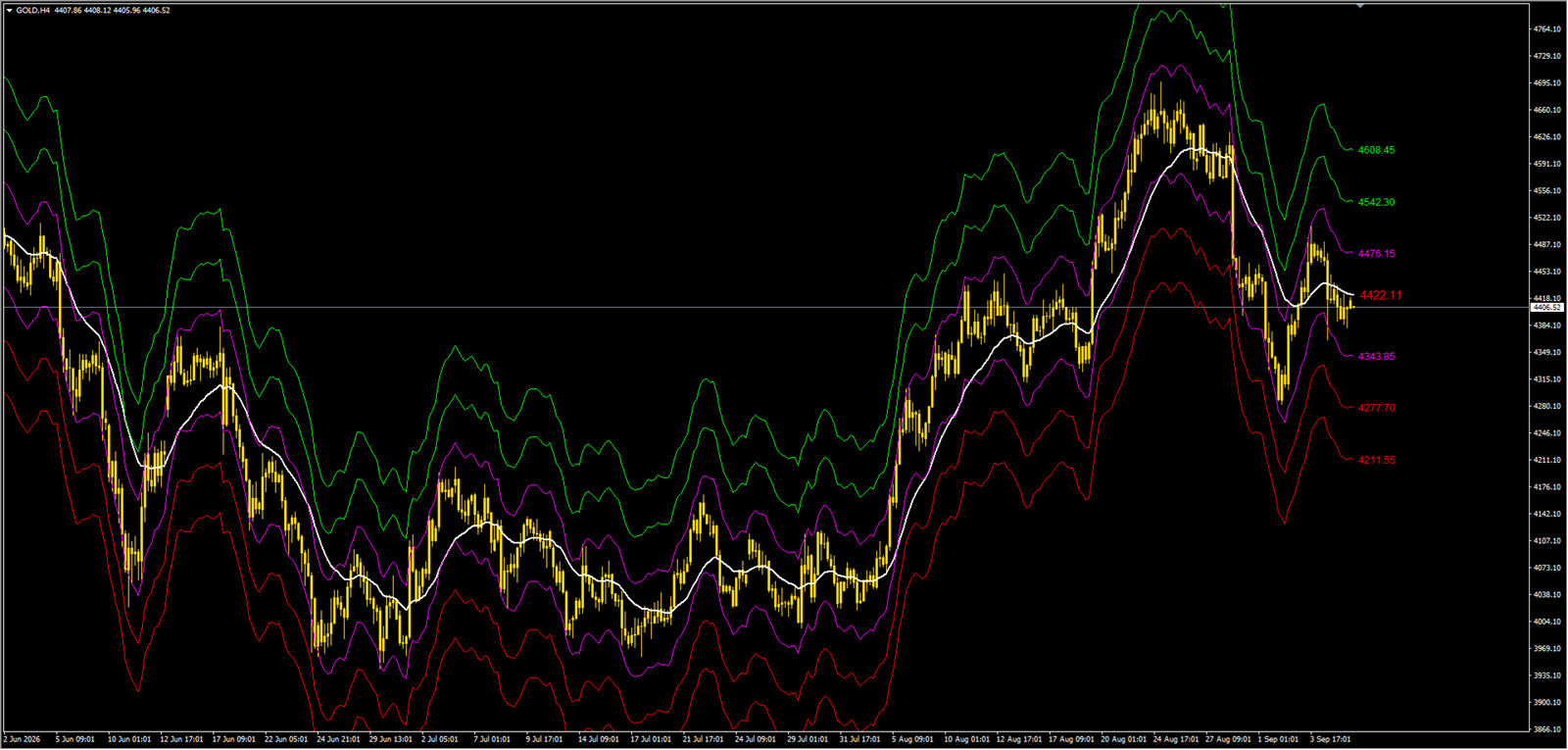Screen dimensions: 1568x750
Task: Click price scale label 4073.10
Action: tap(1547, 568)
